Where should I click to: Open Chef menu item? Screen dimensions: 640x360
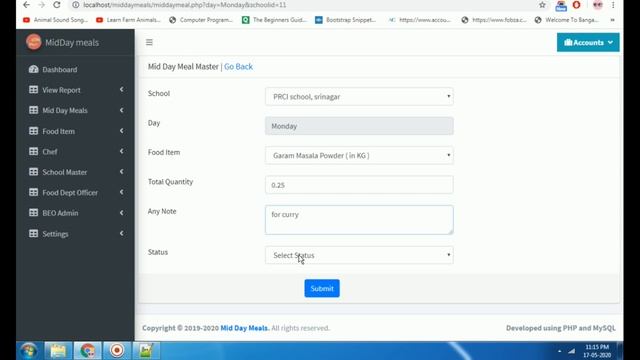[75, 151]
